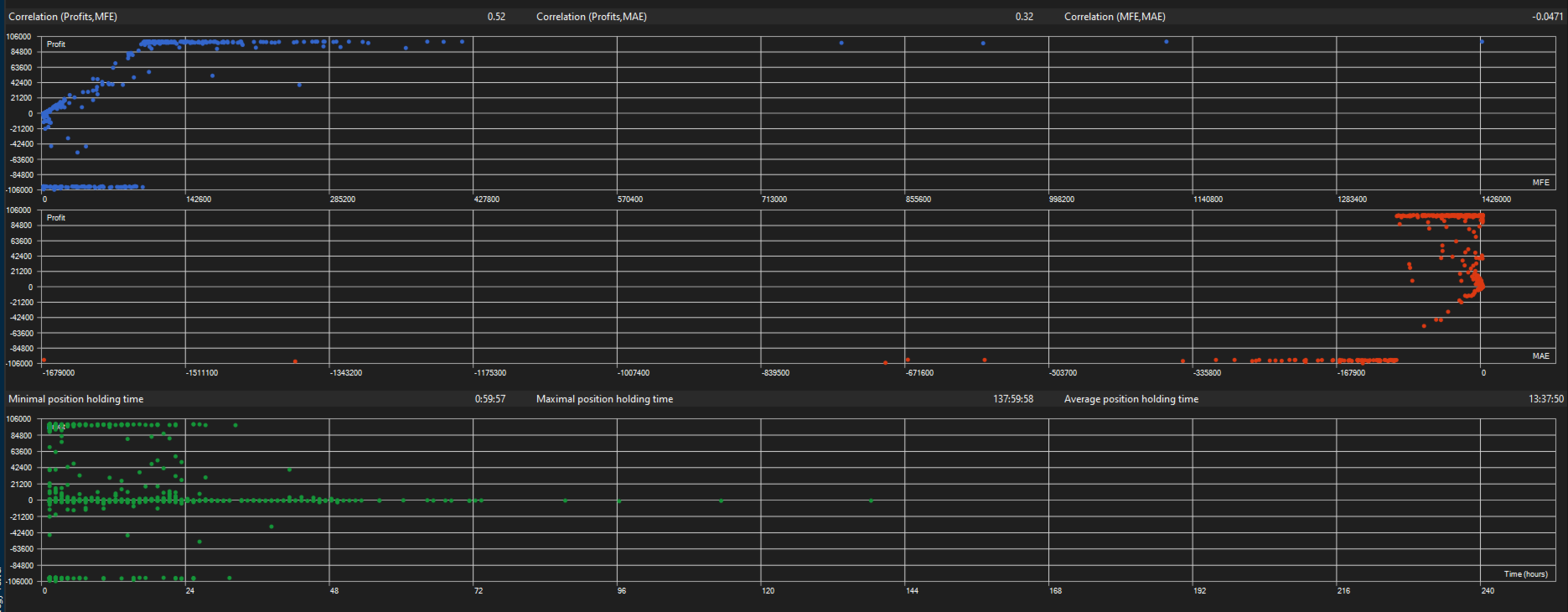The width and height of the screenshot is (1568, 612).
Task: Click the Profit label in the red MAE chart
Action: (56, 218)
